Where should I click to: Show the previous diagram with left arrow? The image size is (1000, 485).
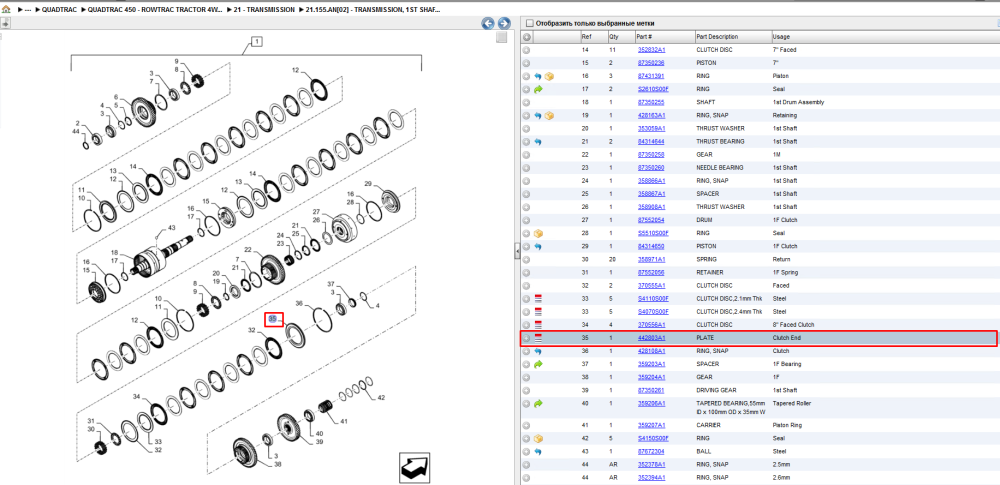(x=488, y=24)
